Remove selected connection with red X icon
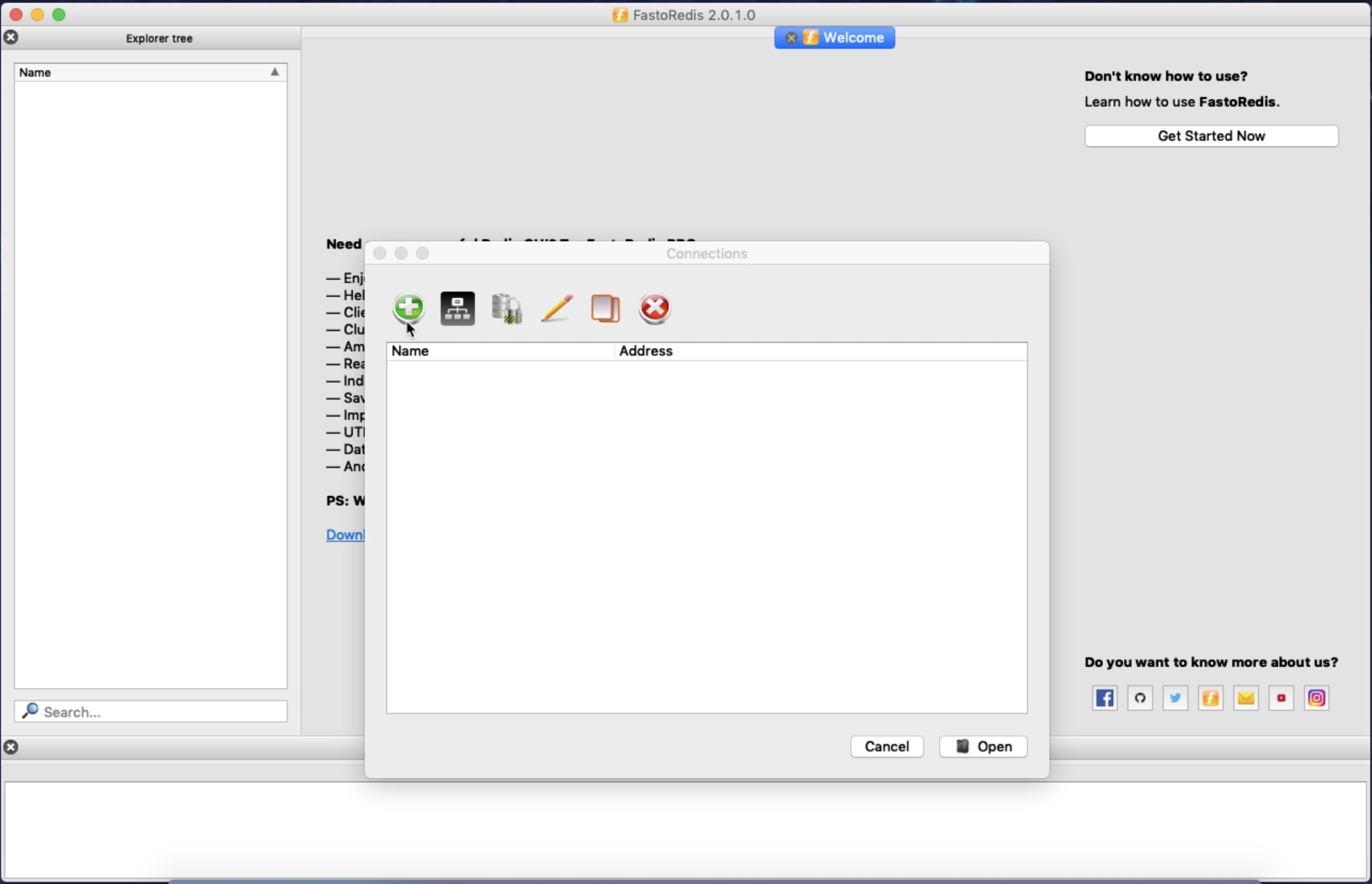Viewport: 1372px width, 884px height. [655, 308]
